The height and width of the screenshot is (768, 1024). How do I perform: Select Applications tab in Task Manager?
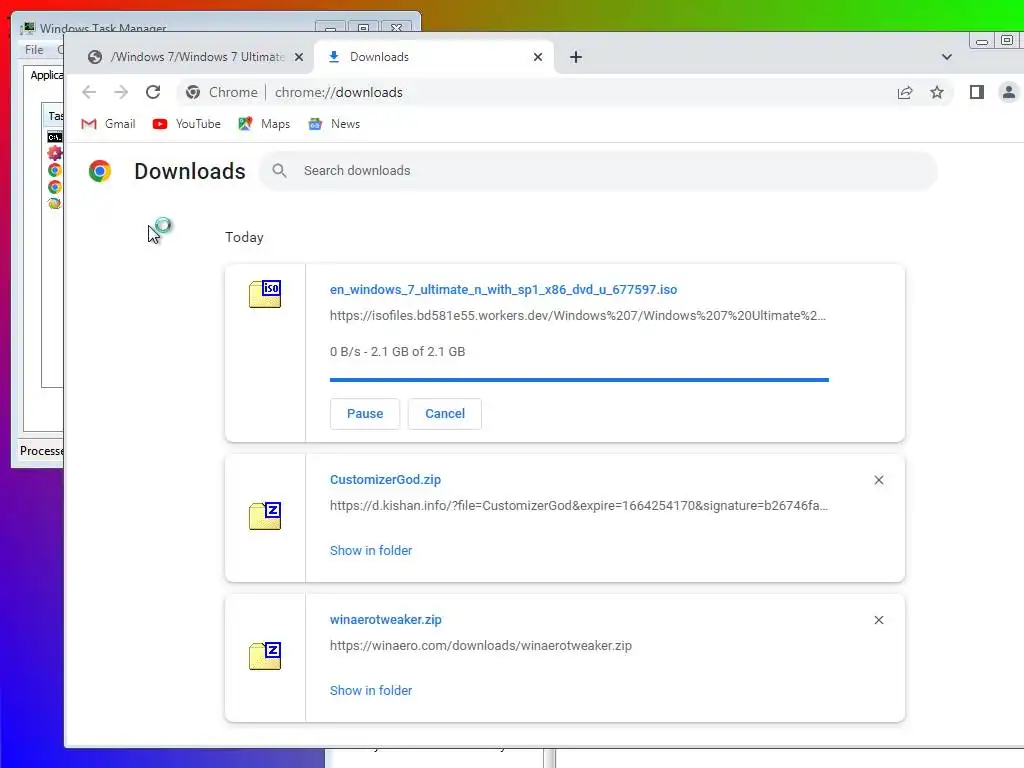tap(46, 75)
